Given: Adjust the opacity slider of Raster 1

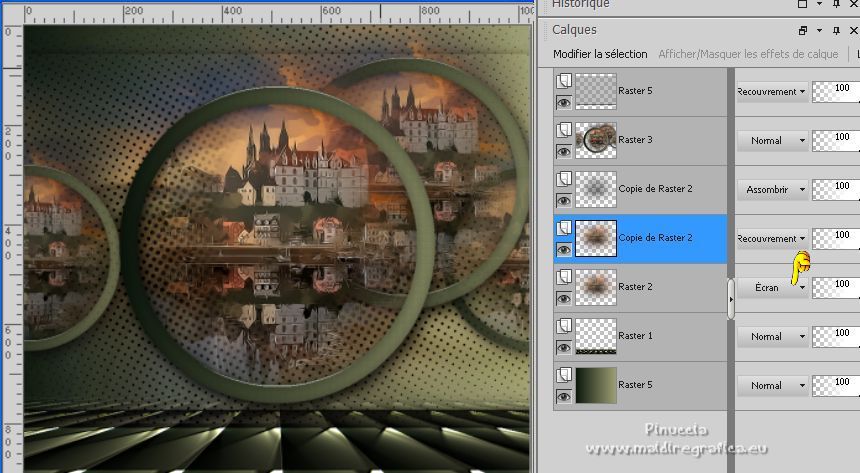Looking at the screenshot, I should coord(836,336).
